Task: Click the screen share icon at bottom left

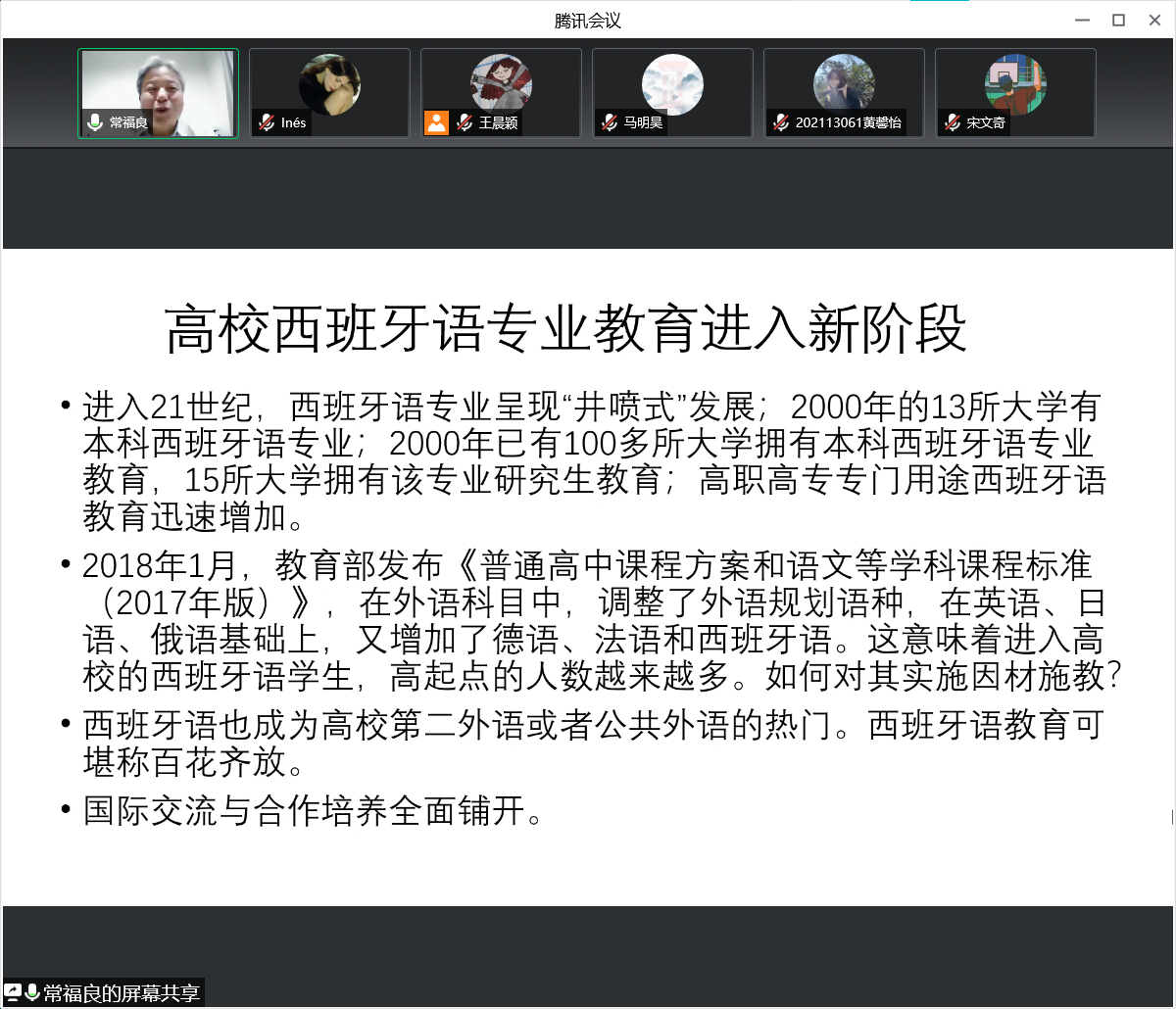Action: 13,992
